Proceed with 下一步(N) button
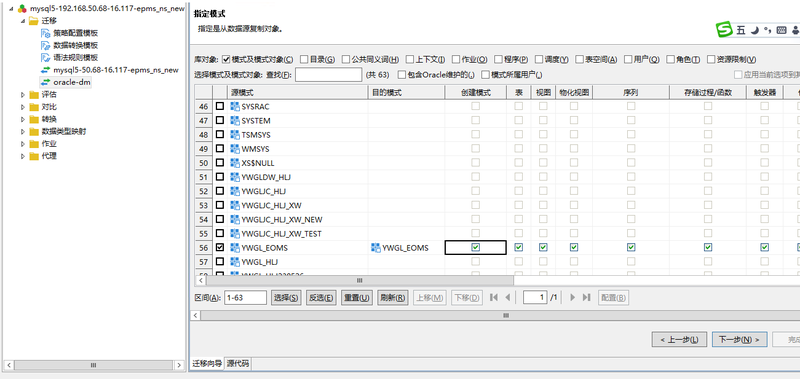800x379 pixels. [x=739, y=339]
